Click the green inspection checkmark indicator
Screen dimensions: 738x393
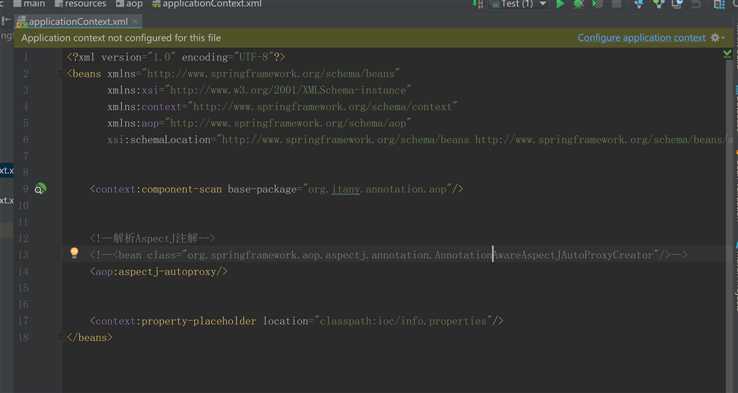pos(727,54)
